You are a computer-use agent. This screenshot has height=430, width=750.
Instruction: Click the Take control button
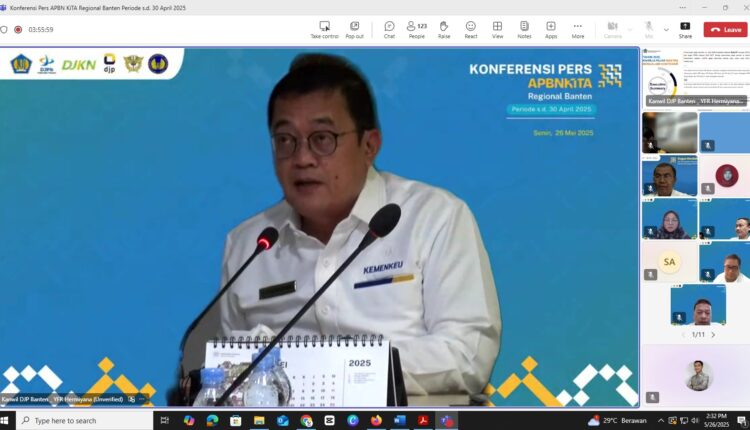(x=324, y=29)
